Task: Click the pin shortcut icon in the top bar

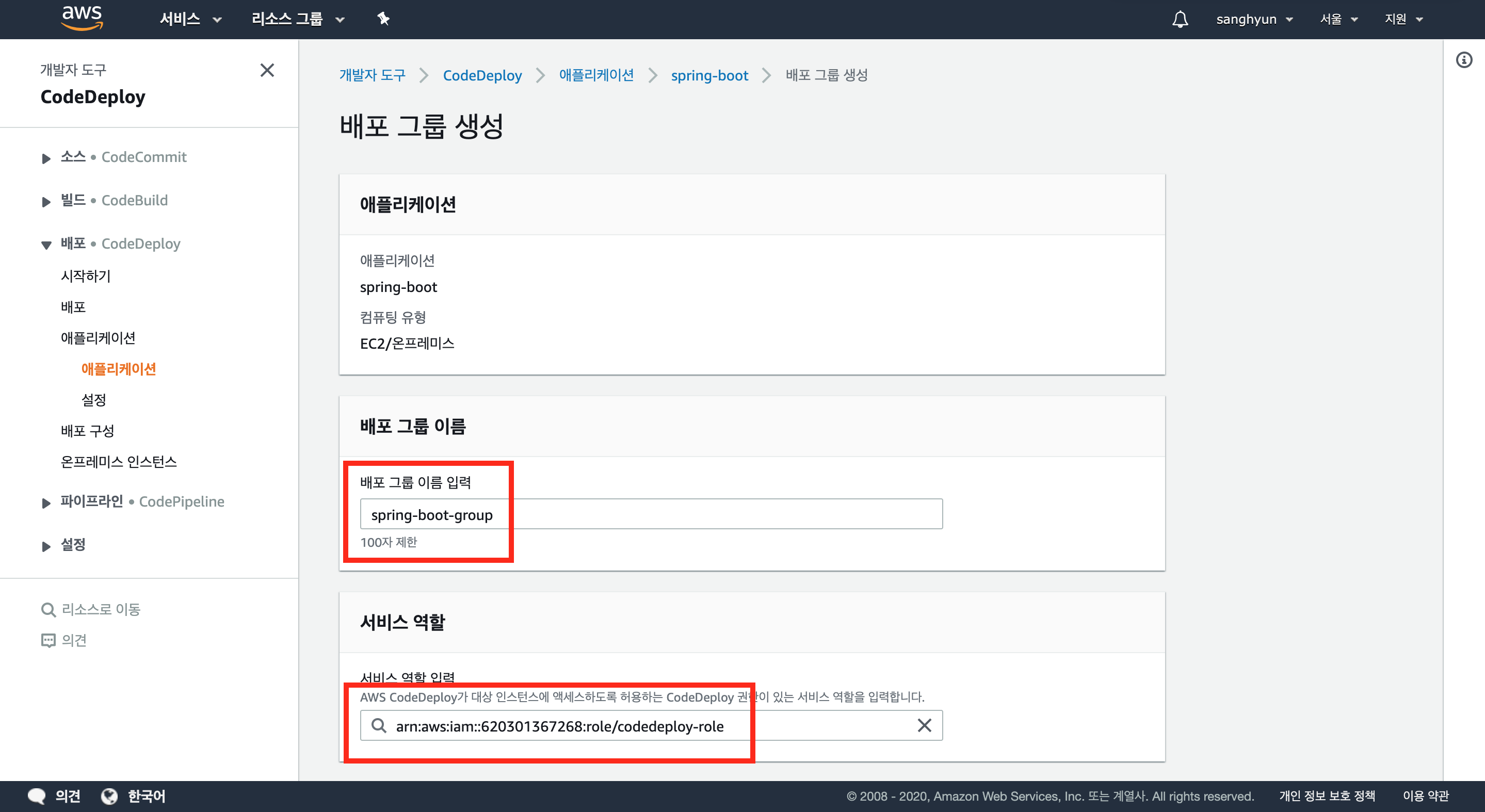Action: (383, 19)
